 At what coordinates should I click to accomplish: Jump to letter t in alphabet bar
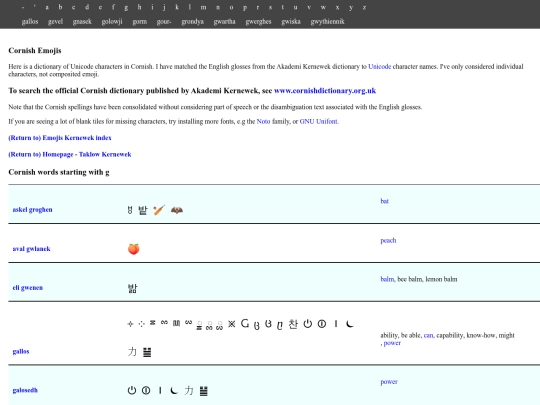(283, 7)
